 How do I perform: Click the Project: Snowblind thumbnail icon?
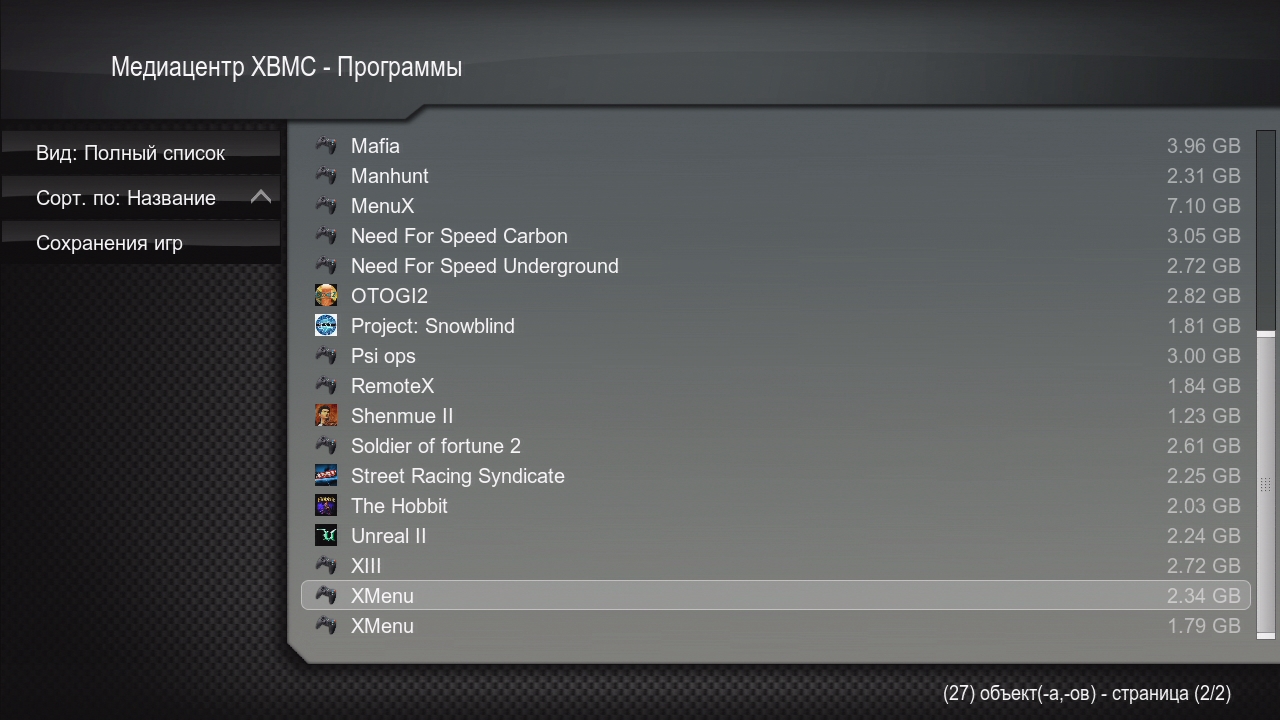[326, 326]
